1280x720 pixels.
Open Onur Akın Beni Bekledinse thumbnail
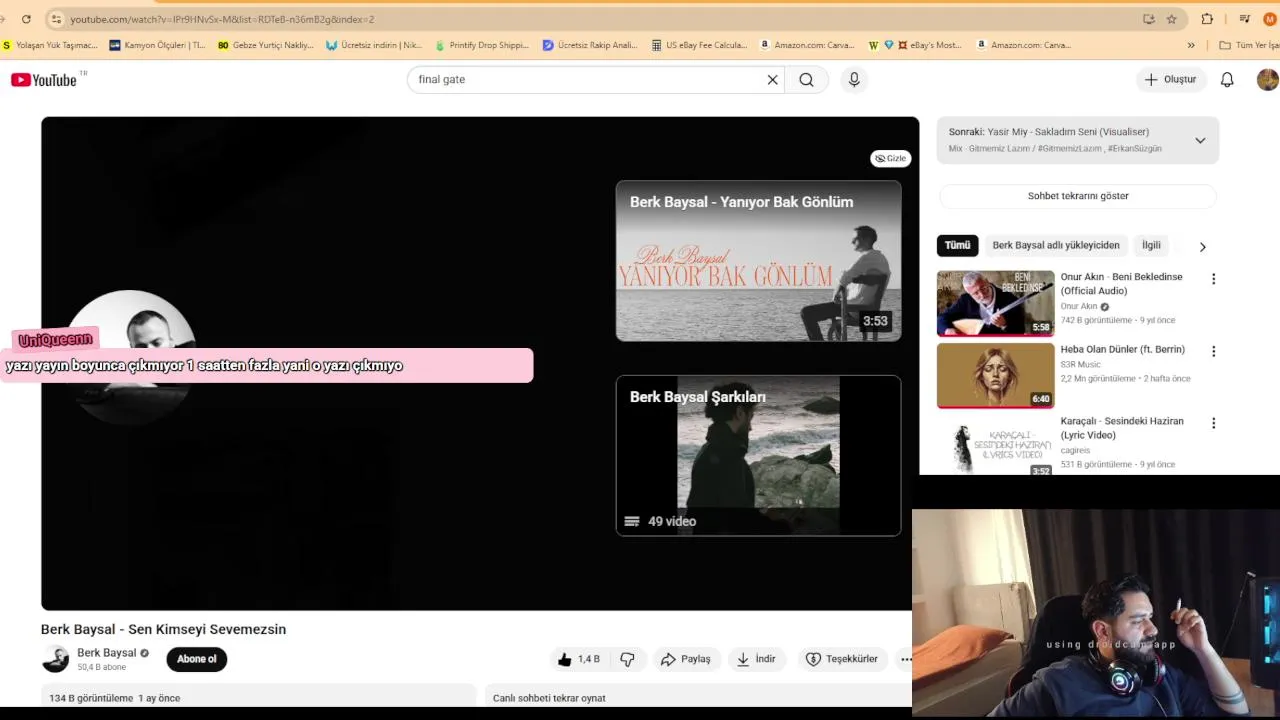[995, 303]
